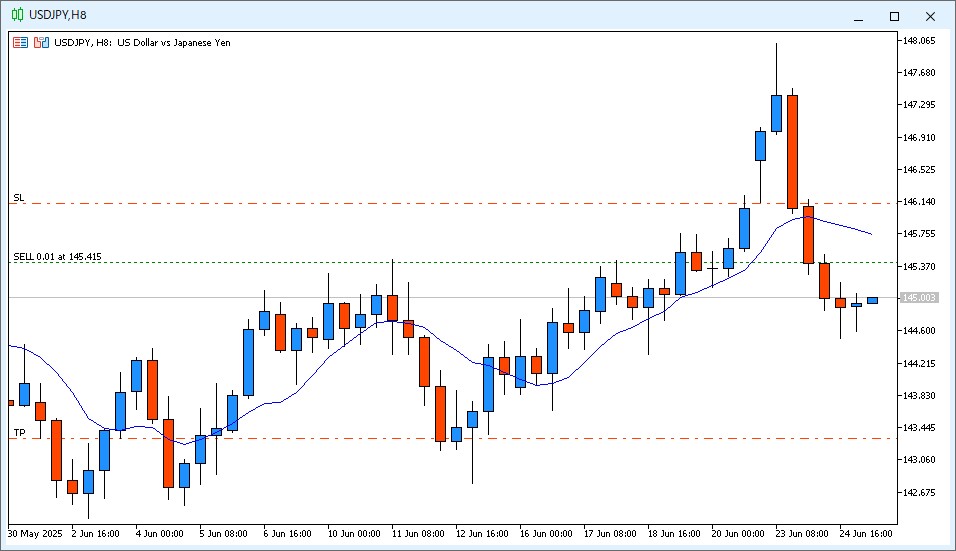Click the candlestick chart icon in title bar

pyautogui.click(x=18, y=15)
